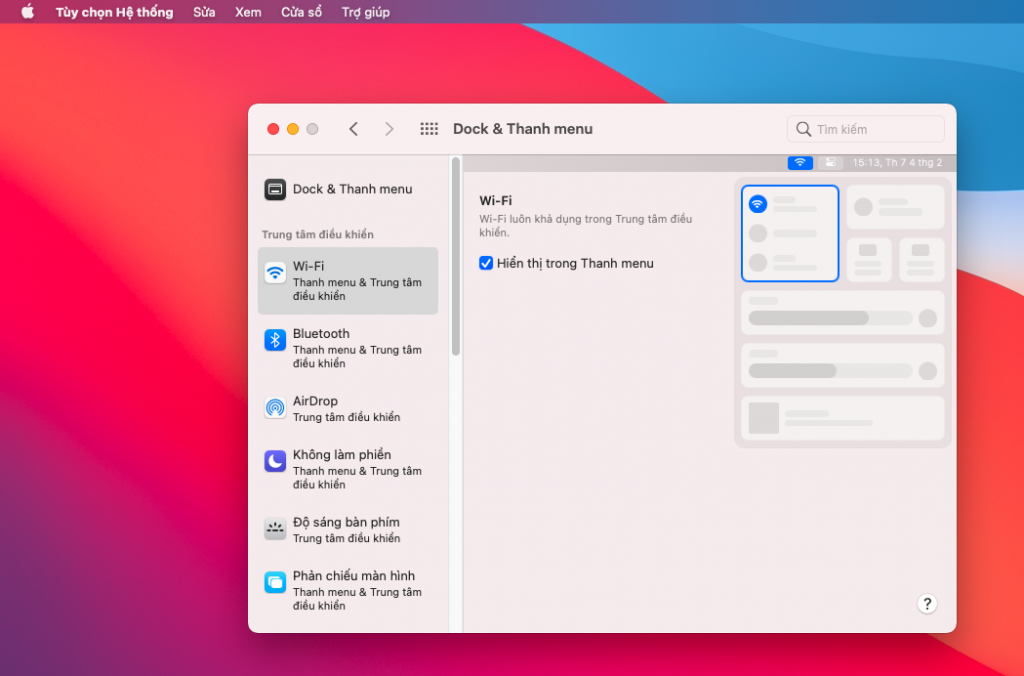Select Bluetooth in the sidebar
Viewport: 1024px width, 676px height.
point(347,348)
